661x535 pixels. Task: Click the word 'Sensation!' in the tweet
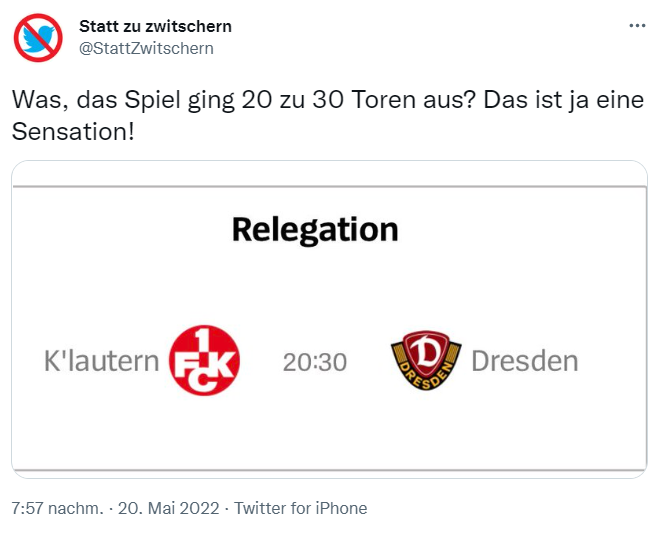(72, 131)
